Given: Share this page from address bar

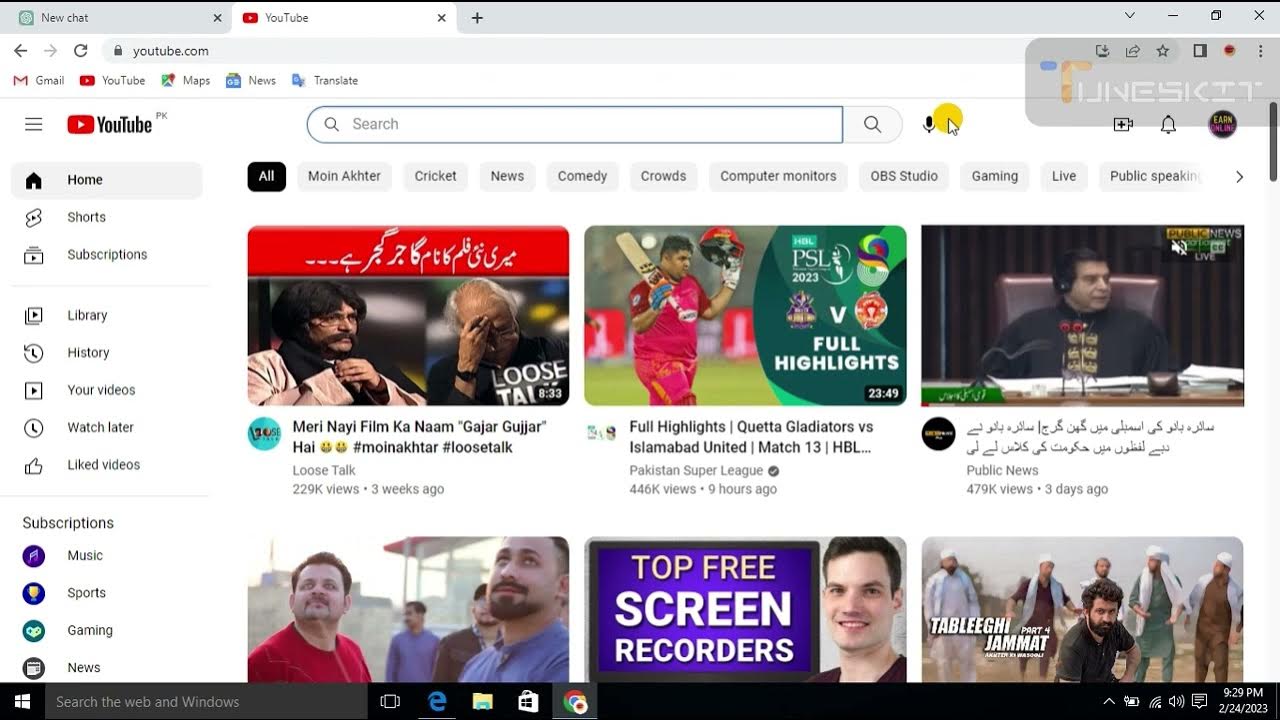Looking at the screenshot, I should pyautogui.click(x=1132, y=51).
